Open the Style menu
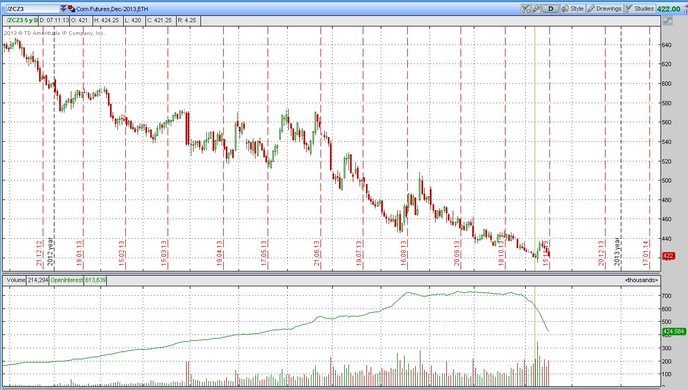 point(573,8)
